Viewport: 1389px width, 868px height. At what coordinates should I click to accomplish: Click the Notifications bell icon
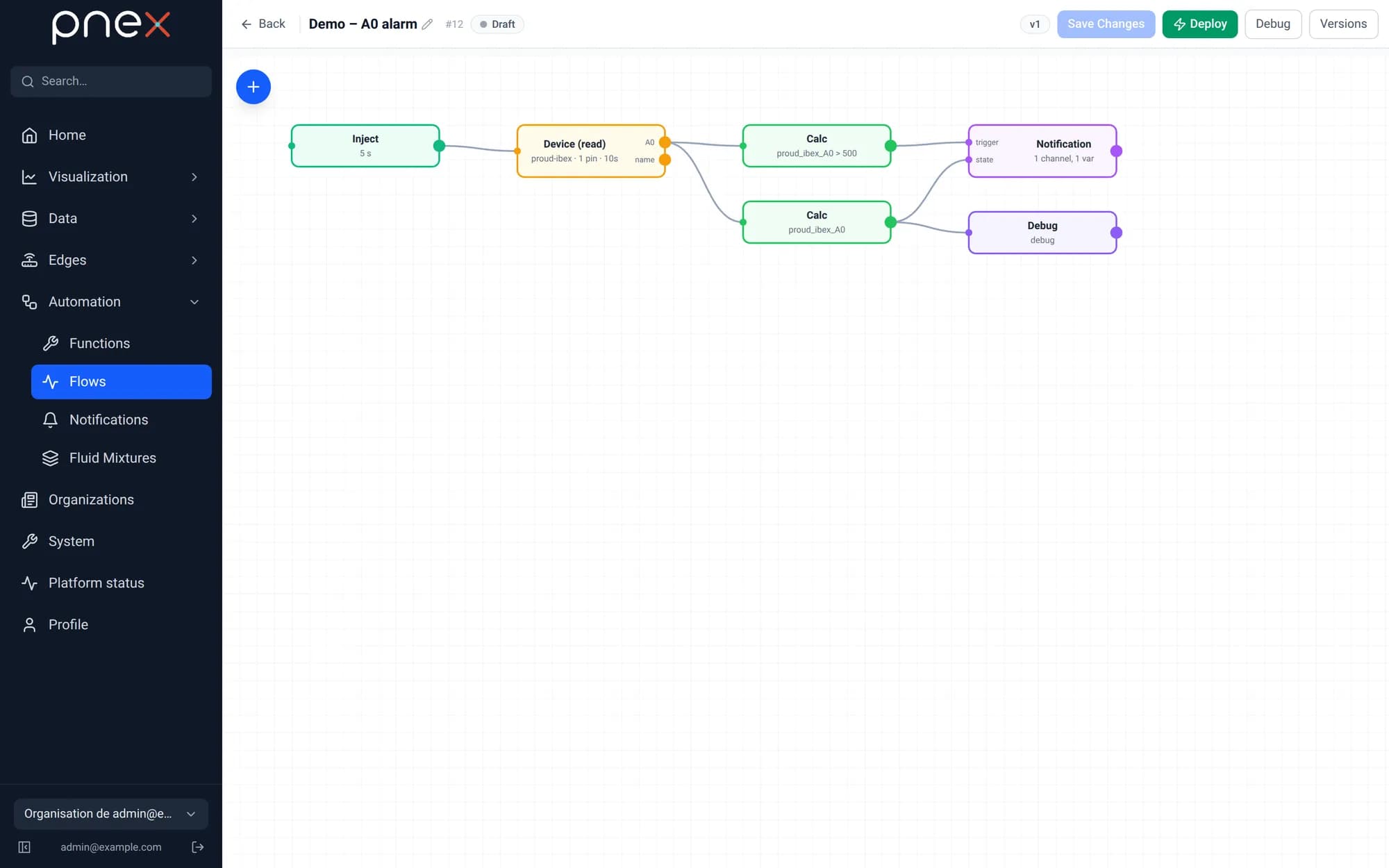click(x=50, y=420)
